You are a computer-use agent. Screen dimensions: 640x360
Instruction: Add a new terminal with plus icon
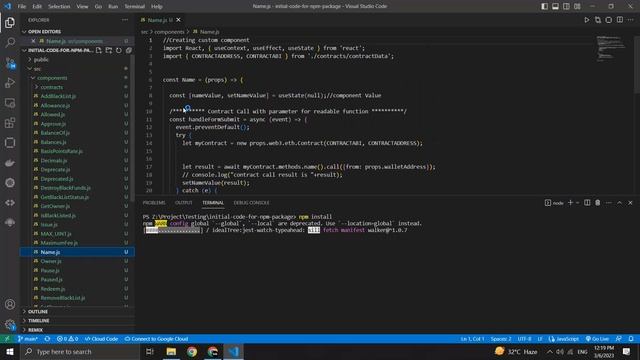(571, 202)
